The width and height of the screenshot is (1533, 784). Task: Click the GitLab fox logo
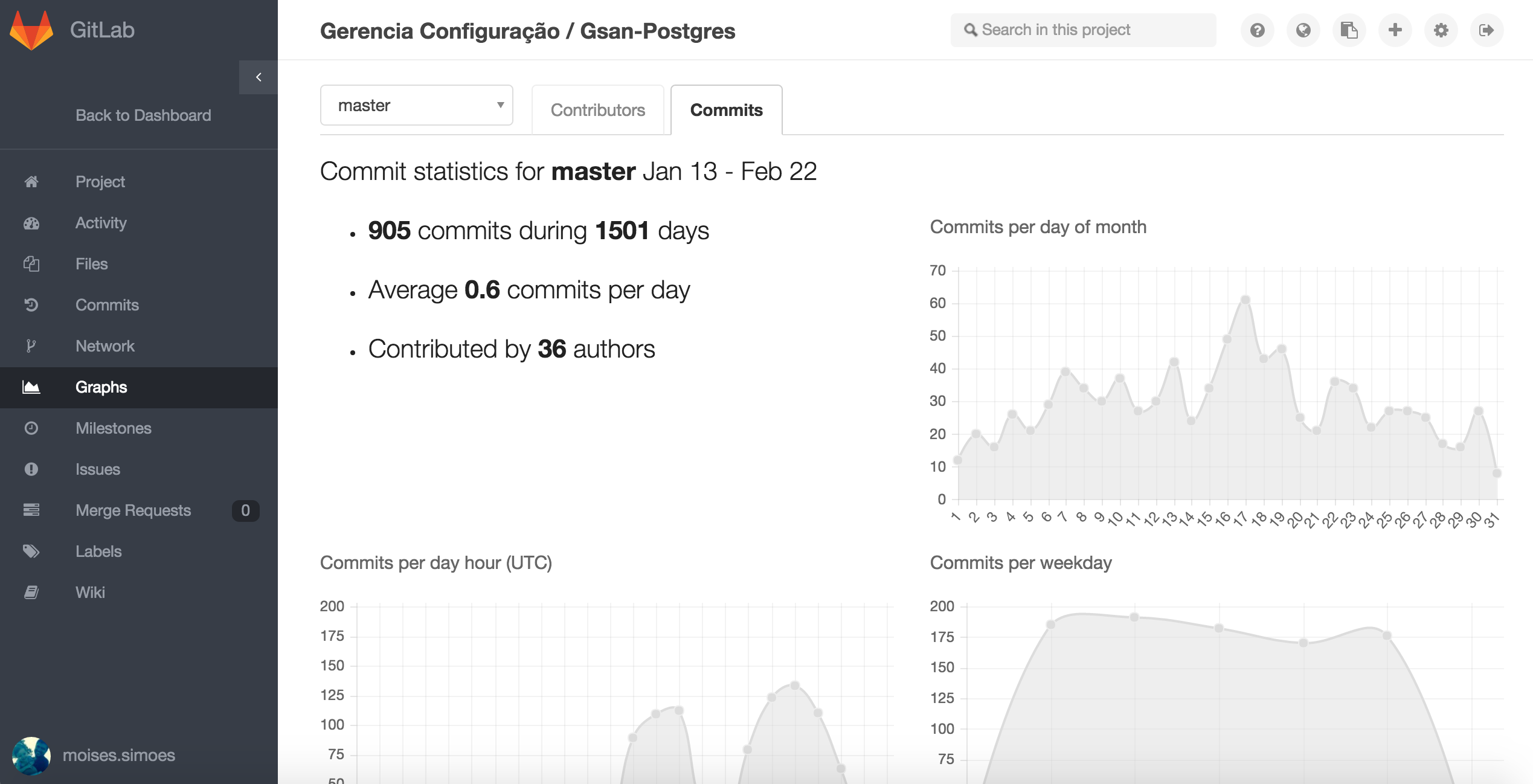[31, 30]
